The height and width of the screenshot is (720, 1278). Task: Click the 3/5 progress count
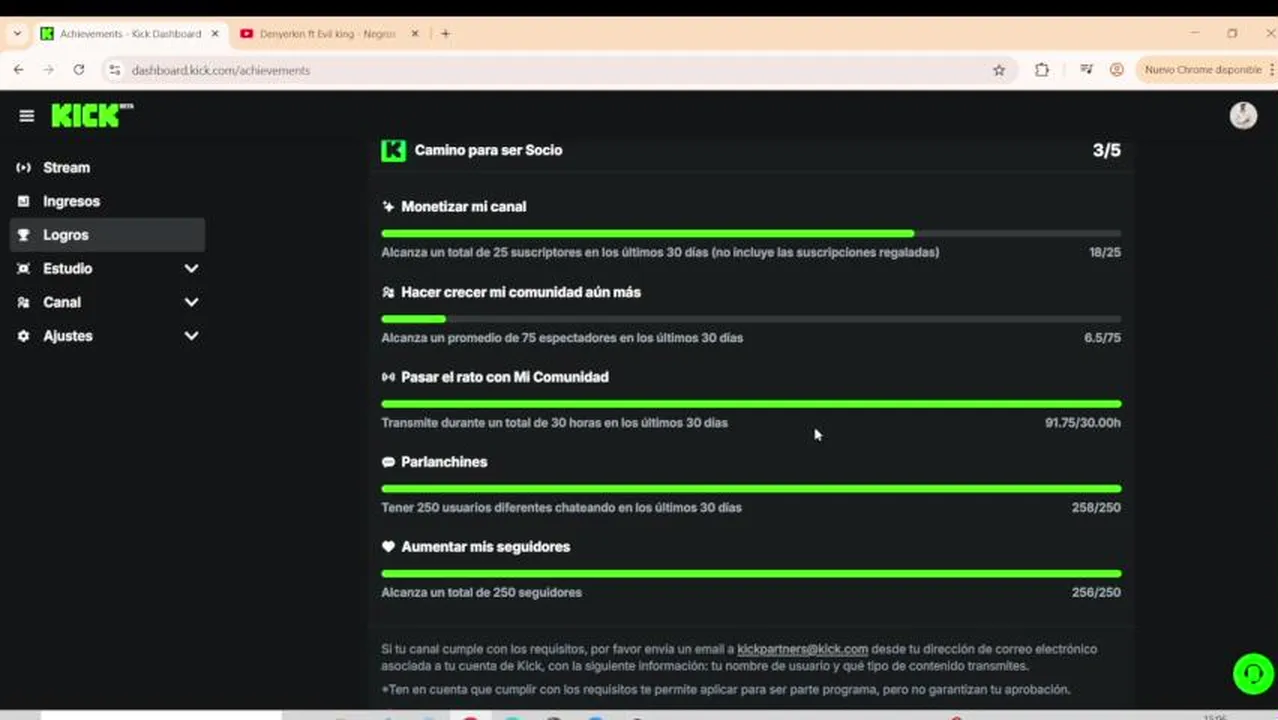pos(1106,150)
